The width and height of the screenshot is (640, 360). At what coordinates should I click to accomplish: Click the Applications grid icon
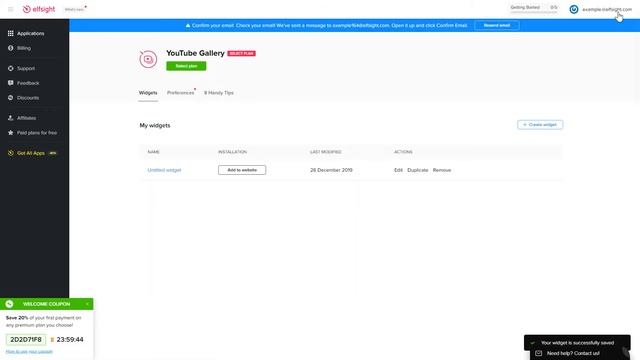(x=11, y=33)
